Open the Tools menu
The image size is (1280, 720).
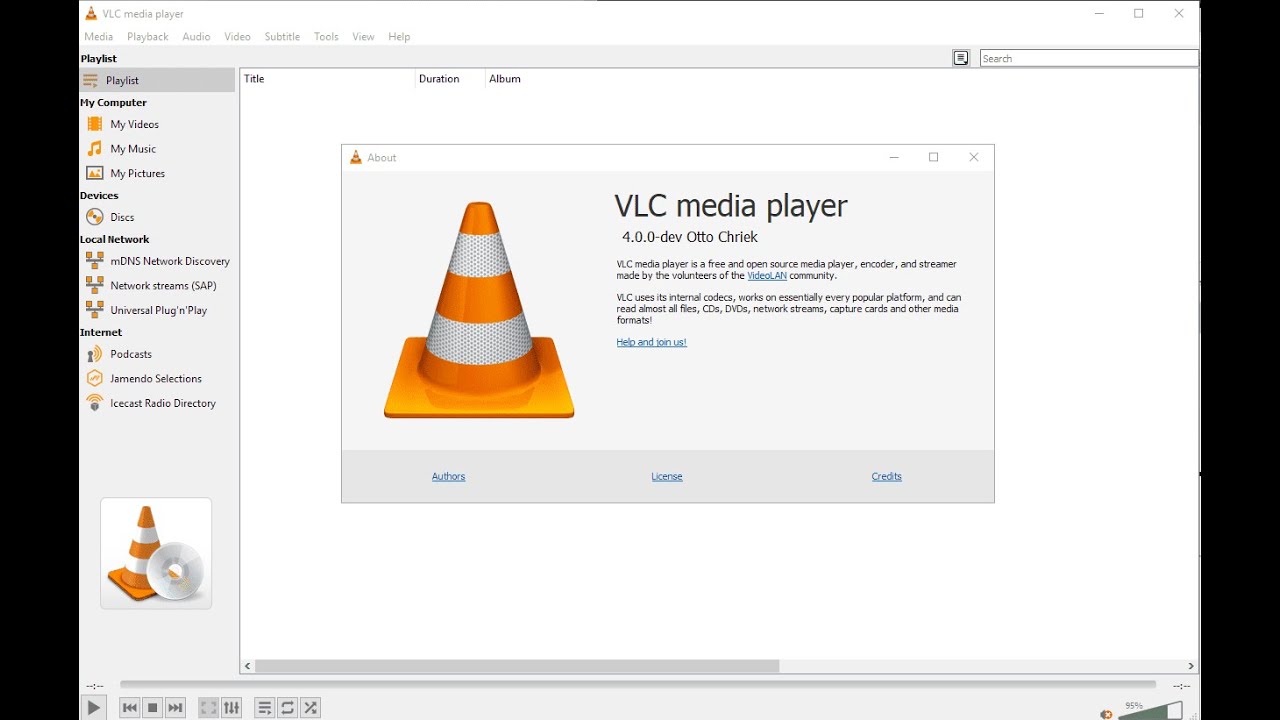326,37
